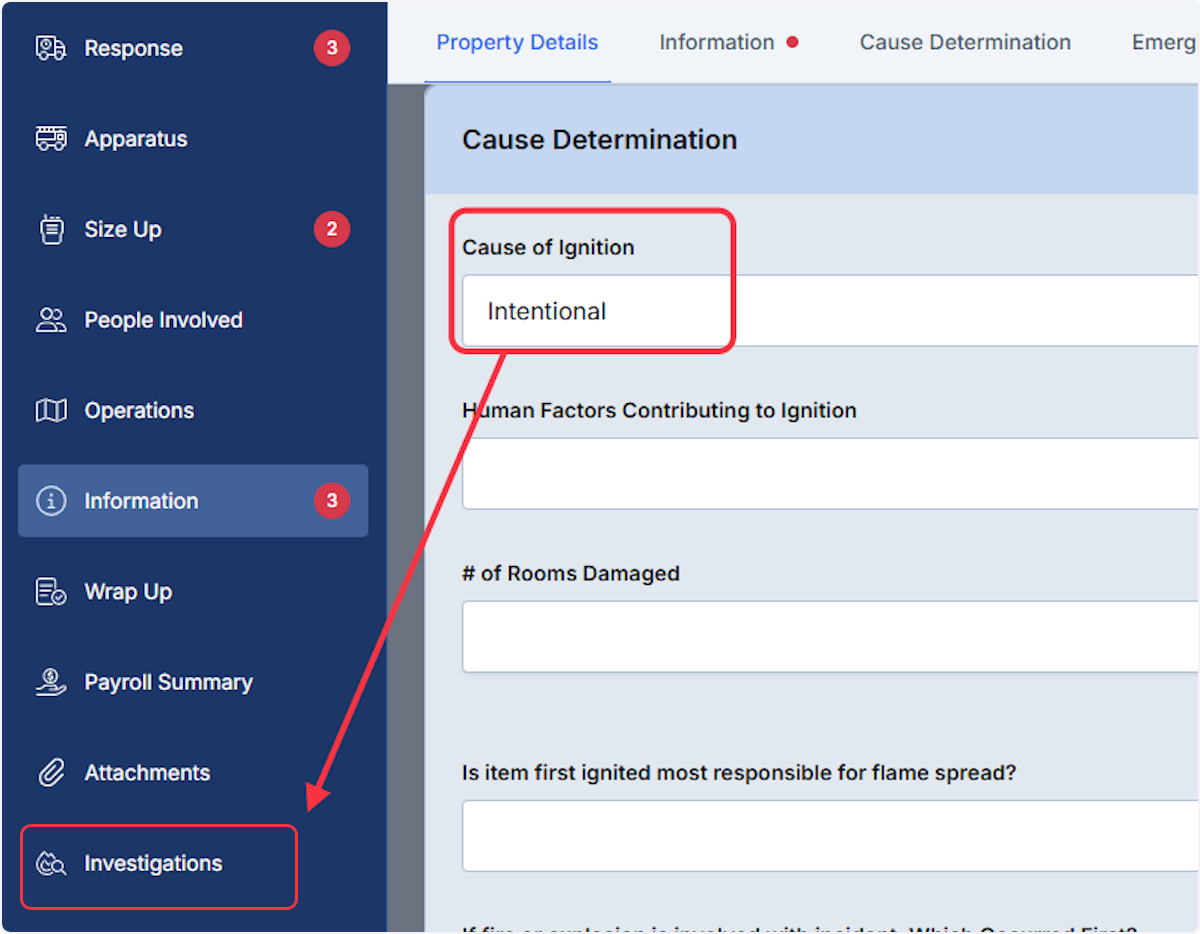
Task: Click the Wrap Up checklist icon
Action: [x=51, y=592]
